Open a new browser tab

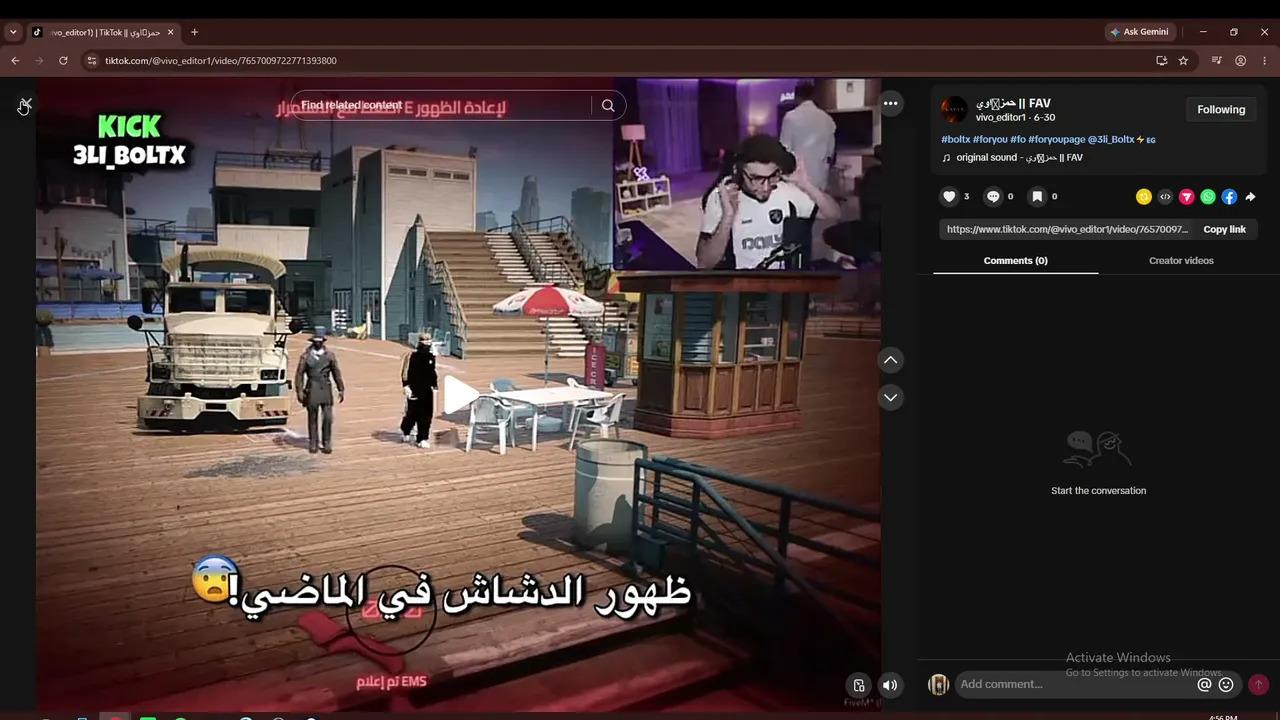194,32
